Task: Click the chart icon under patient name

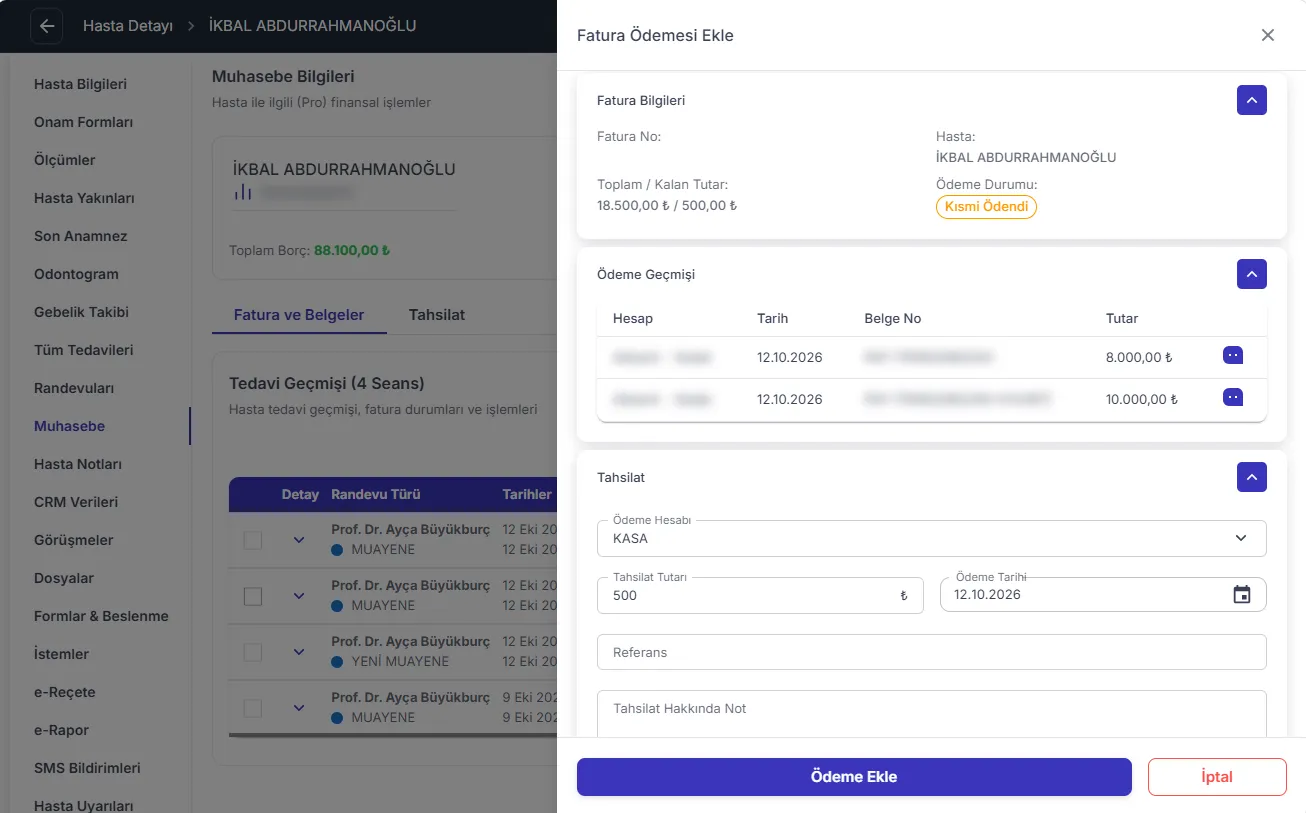Action: click(243, 192)
